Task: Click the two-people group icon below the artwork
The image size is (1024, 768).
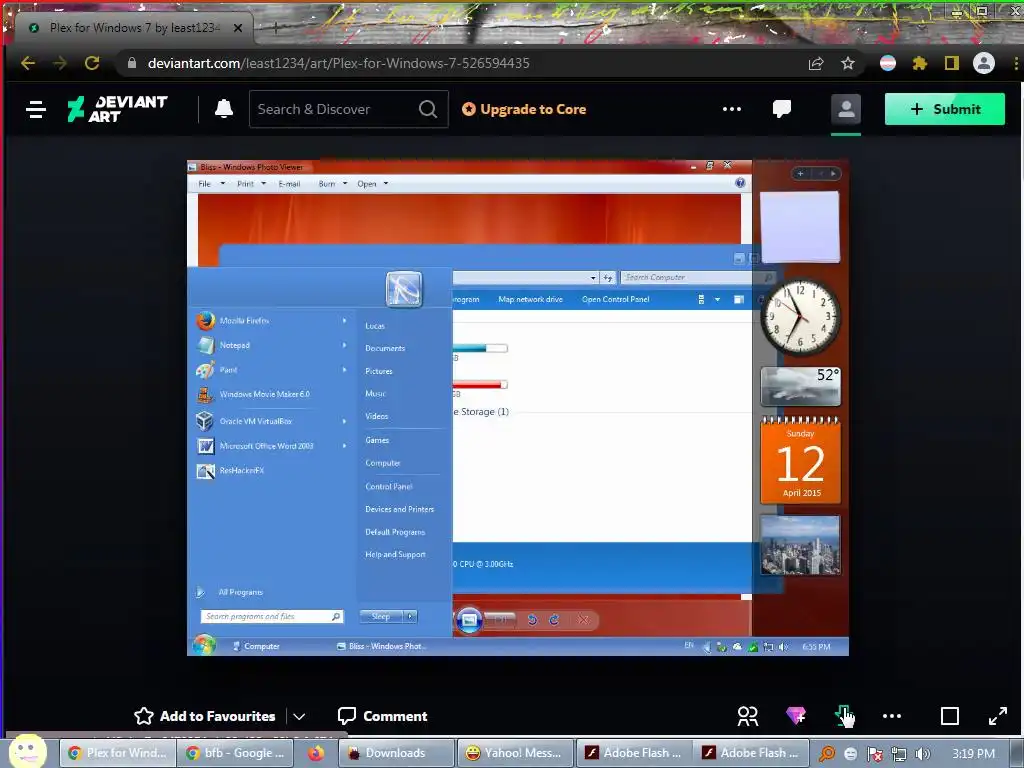Action: click(748, 716)
